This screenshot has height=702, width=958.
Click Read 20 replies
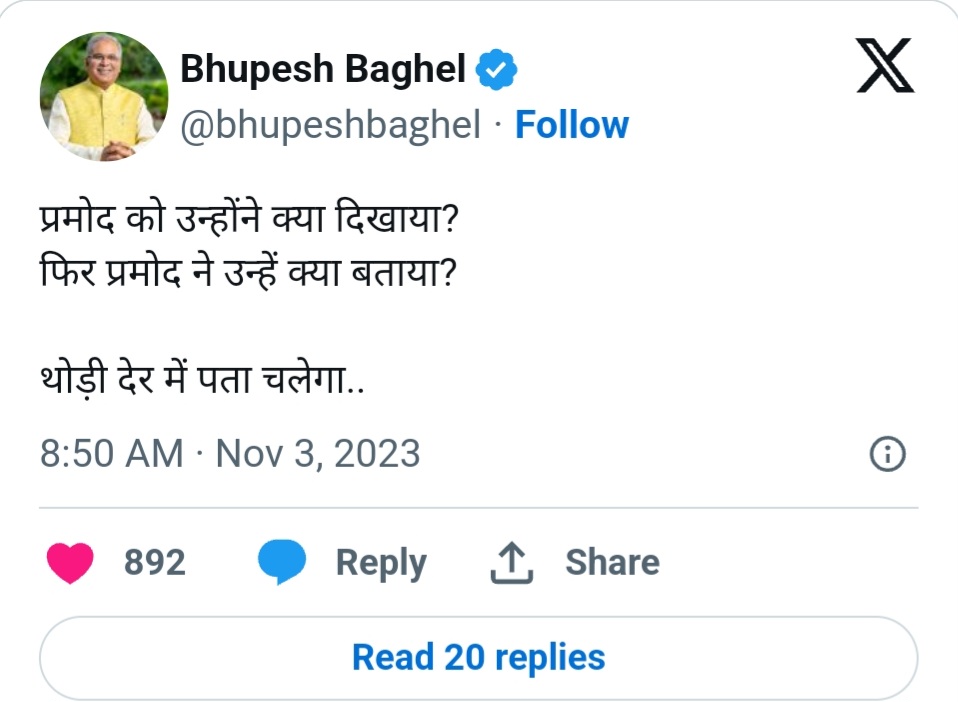point(477,656)
